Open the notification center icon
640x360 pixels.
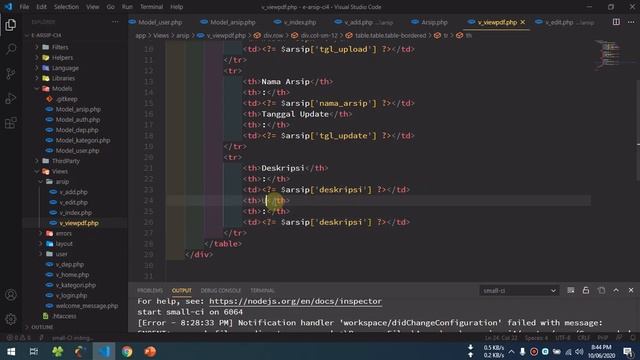click(628, 351)
